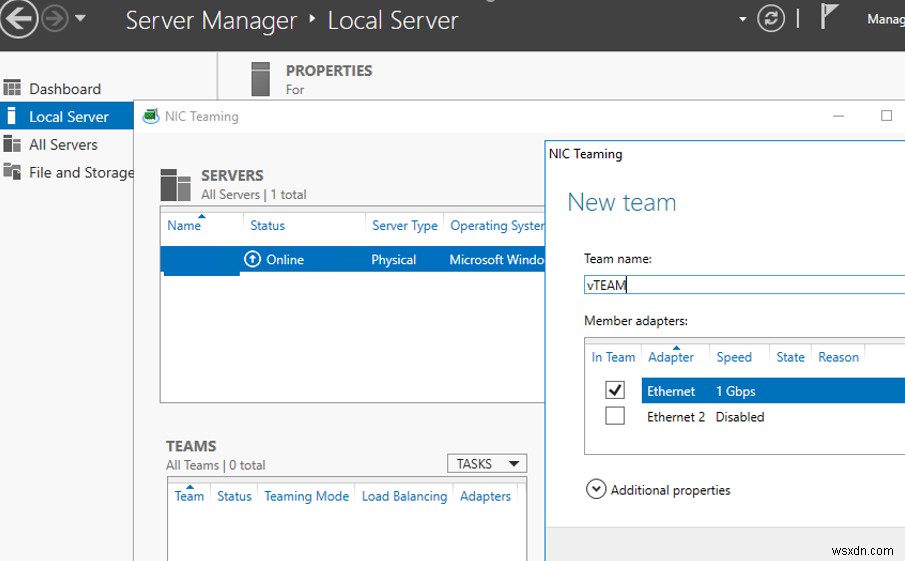Select the Ethernet 2 Disabled row

(x=773, y=417)
